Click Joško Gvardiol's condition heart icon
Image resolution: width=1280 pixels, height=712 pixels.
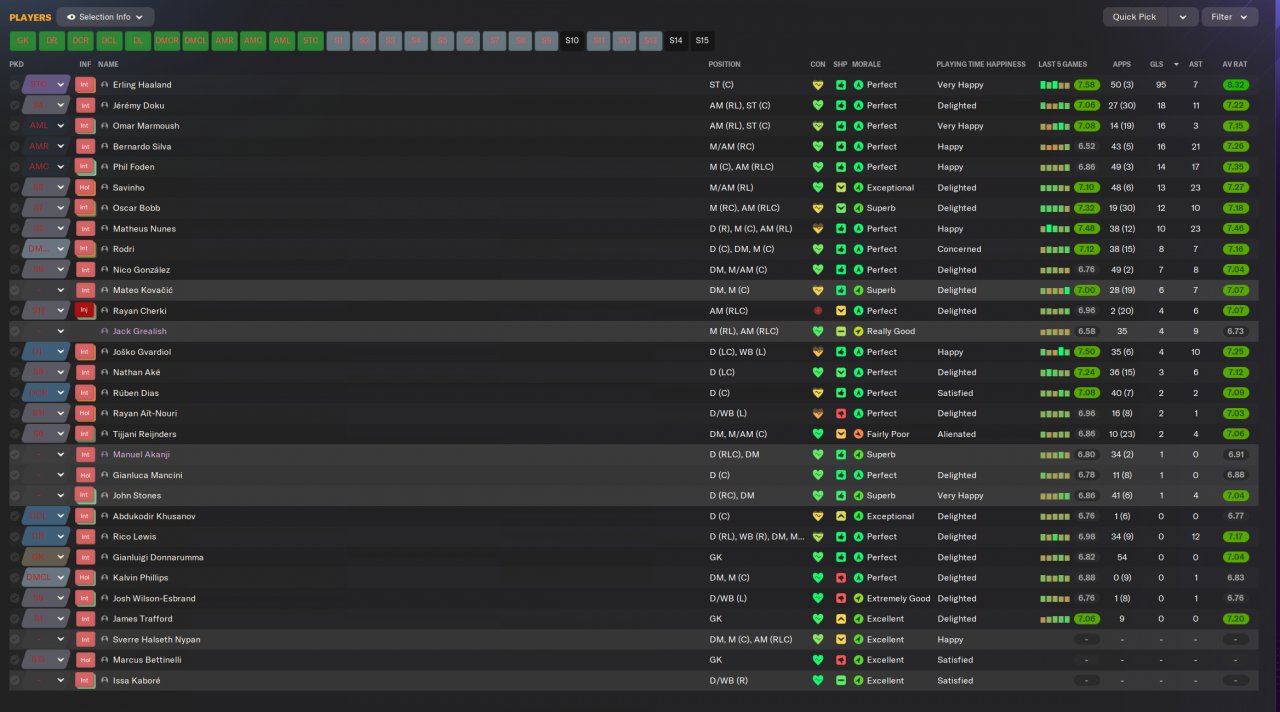(x=818, y=352)
